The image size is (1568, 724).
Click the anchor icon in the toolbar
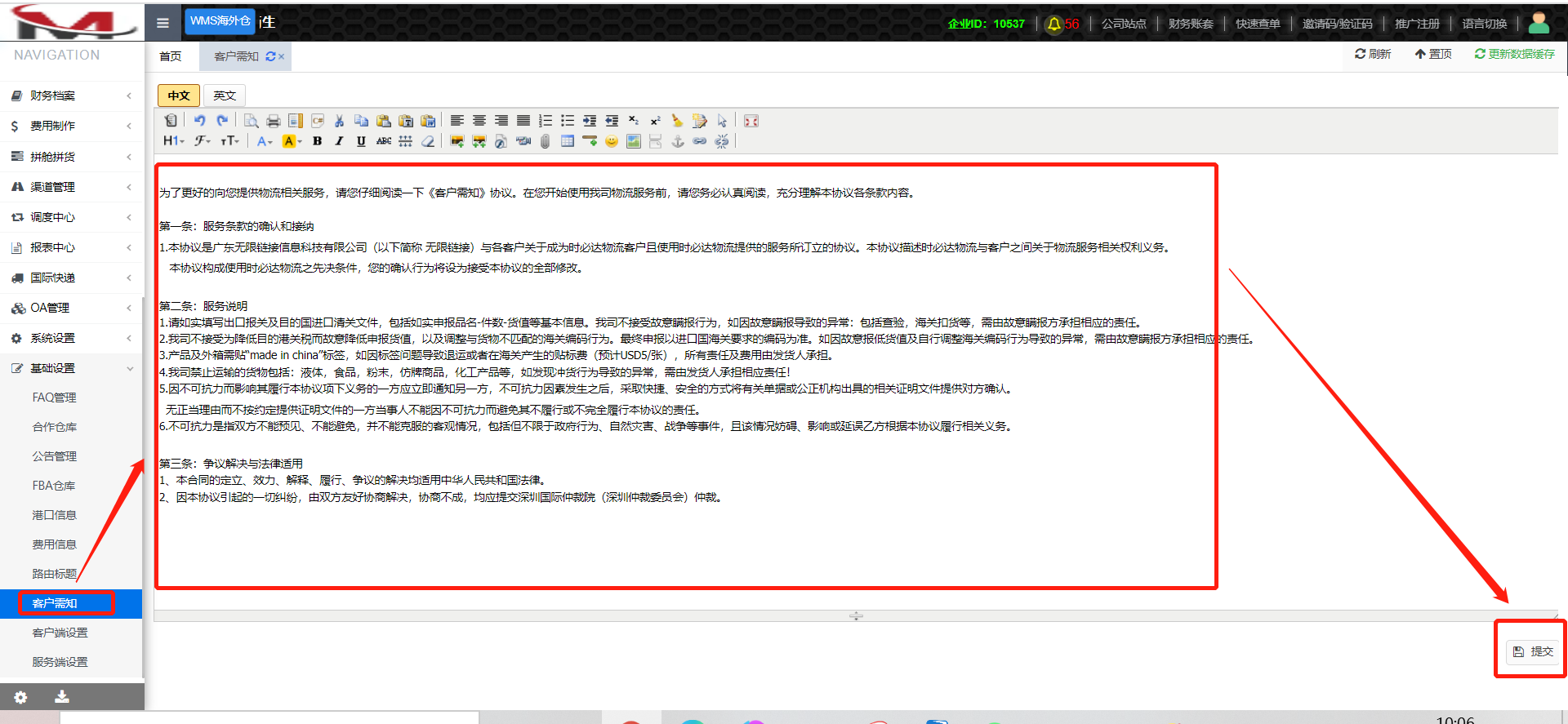pos(678,141)
